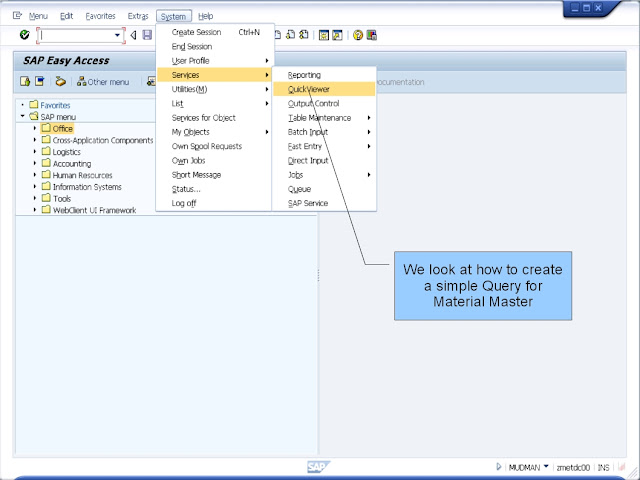Click the Generate Shortcut toolbar icon
The height and width of the screenshot is (480, 640).
337,36
